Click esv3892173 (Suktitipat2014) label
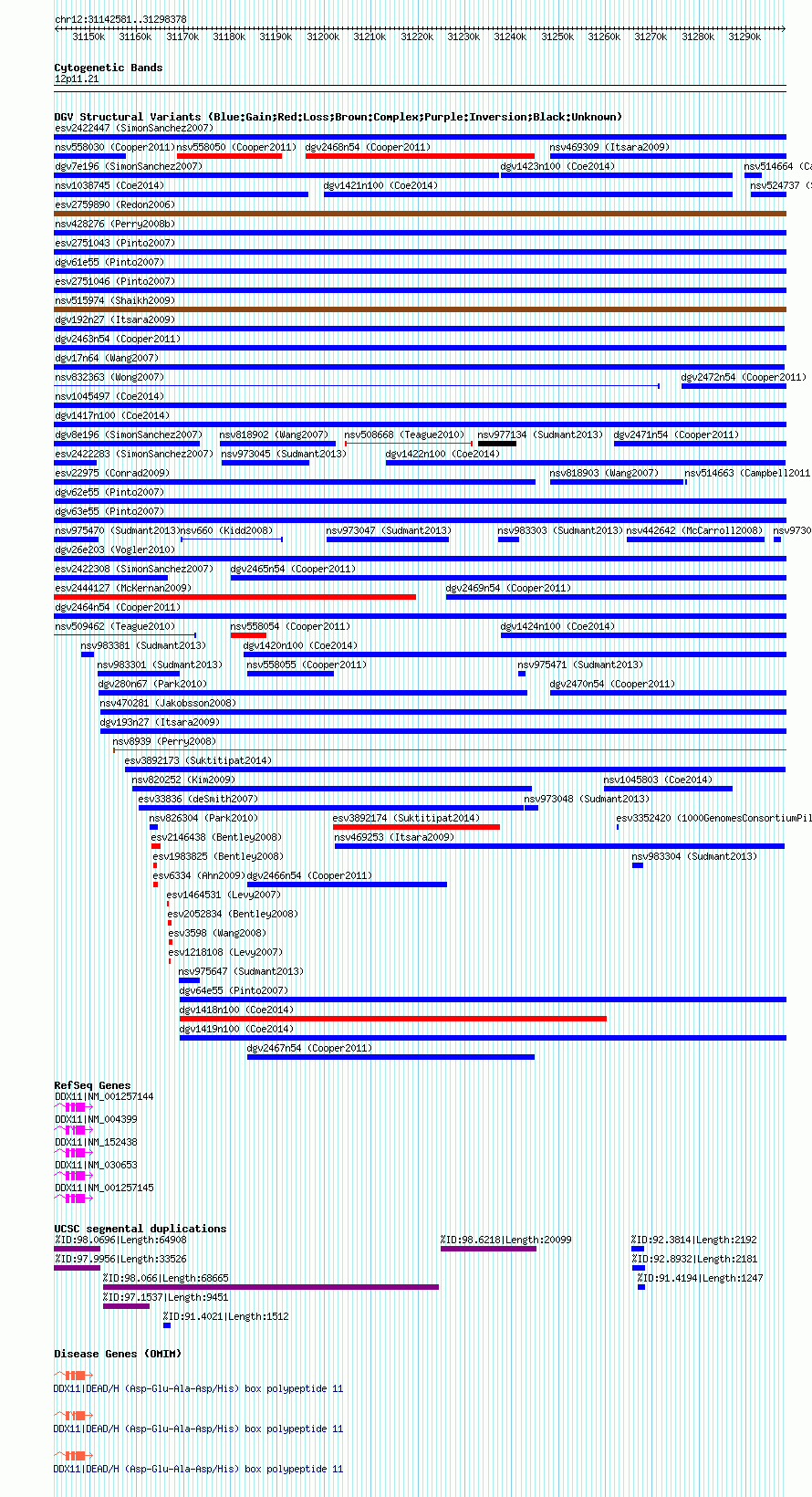812x1497 pixels. 198,760
